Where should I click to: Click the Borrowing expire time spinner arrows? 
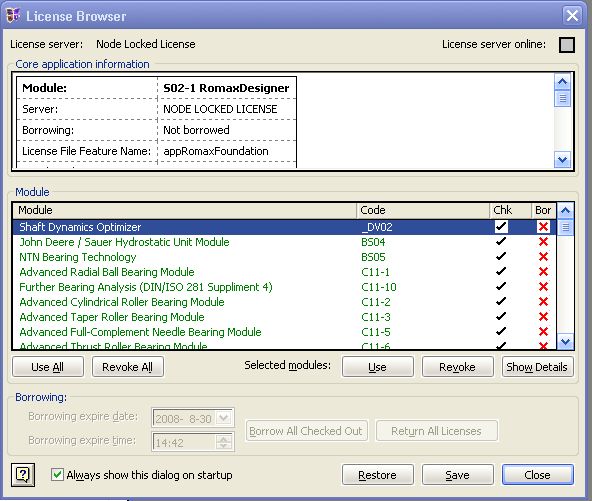coord(224,442)
